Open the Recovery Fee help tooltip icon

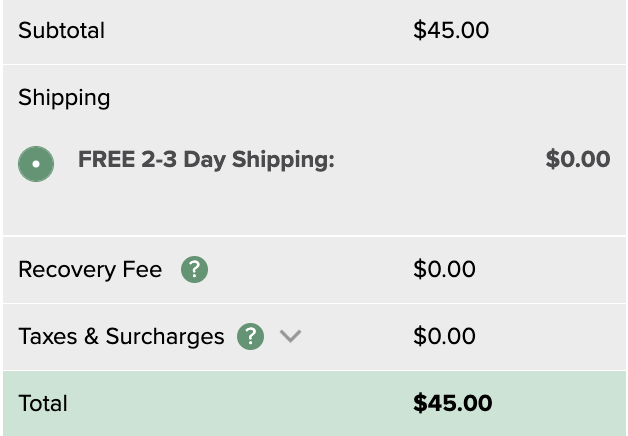[195, 269]
